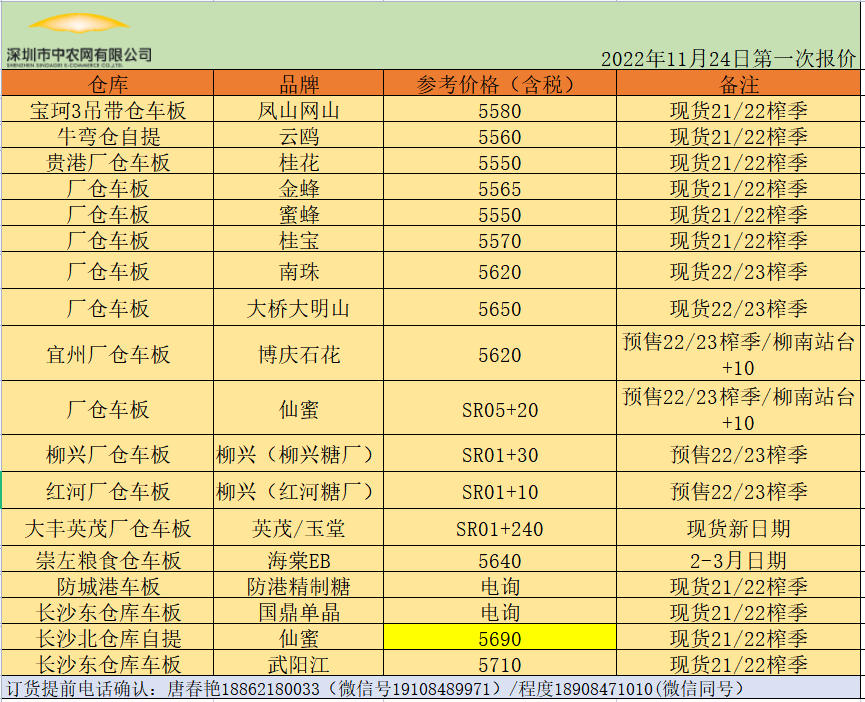Select the 仓库 column header

108,84
